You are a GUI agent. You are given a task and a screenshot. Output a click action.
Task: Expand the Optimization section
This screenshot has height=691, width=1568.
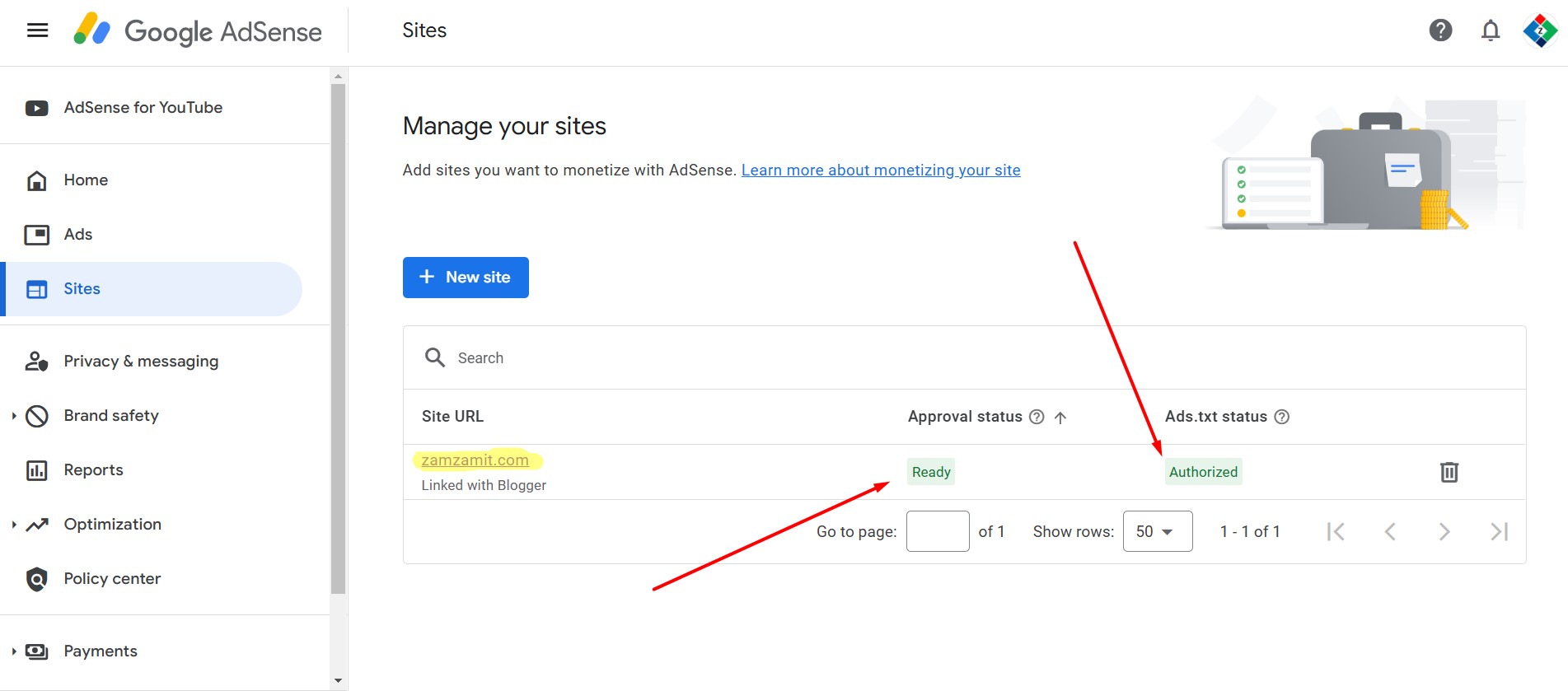[x=14, y=525]
